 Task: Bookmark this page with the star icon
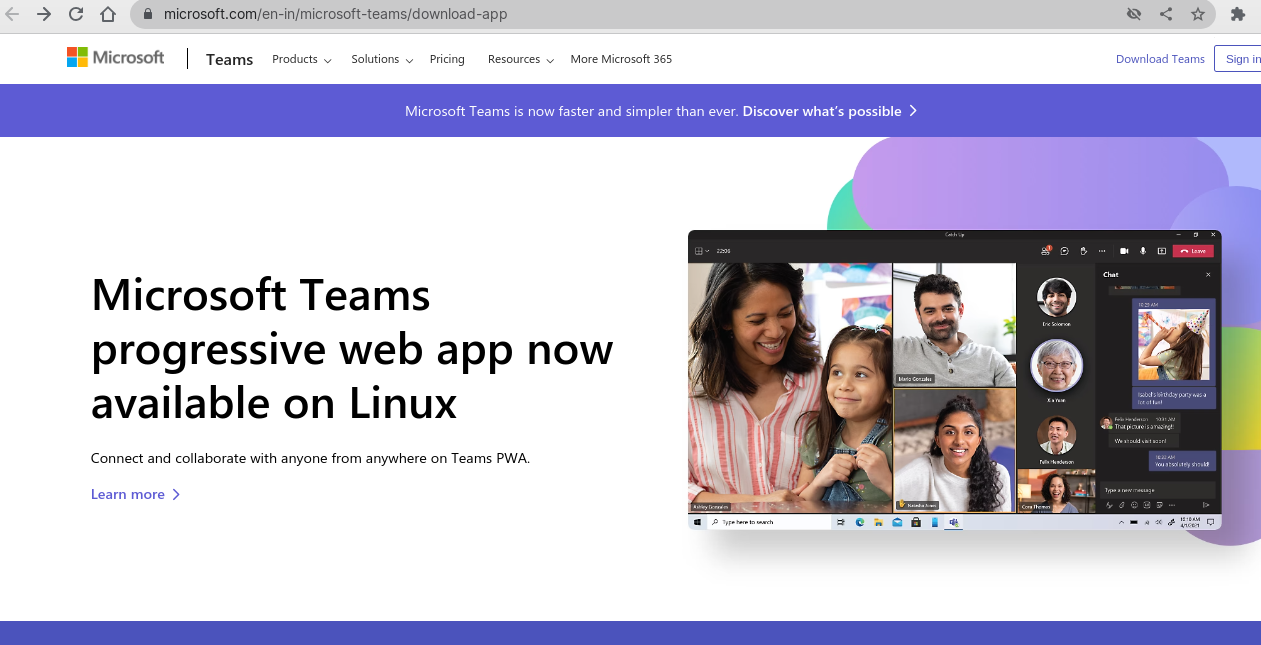(x=1198, y=14)
